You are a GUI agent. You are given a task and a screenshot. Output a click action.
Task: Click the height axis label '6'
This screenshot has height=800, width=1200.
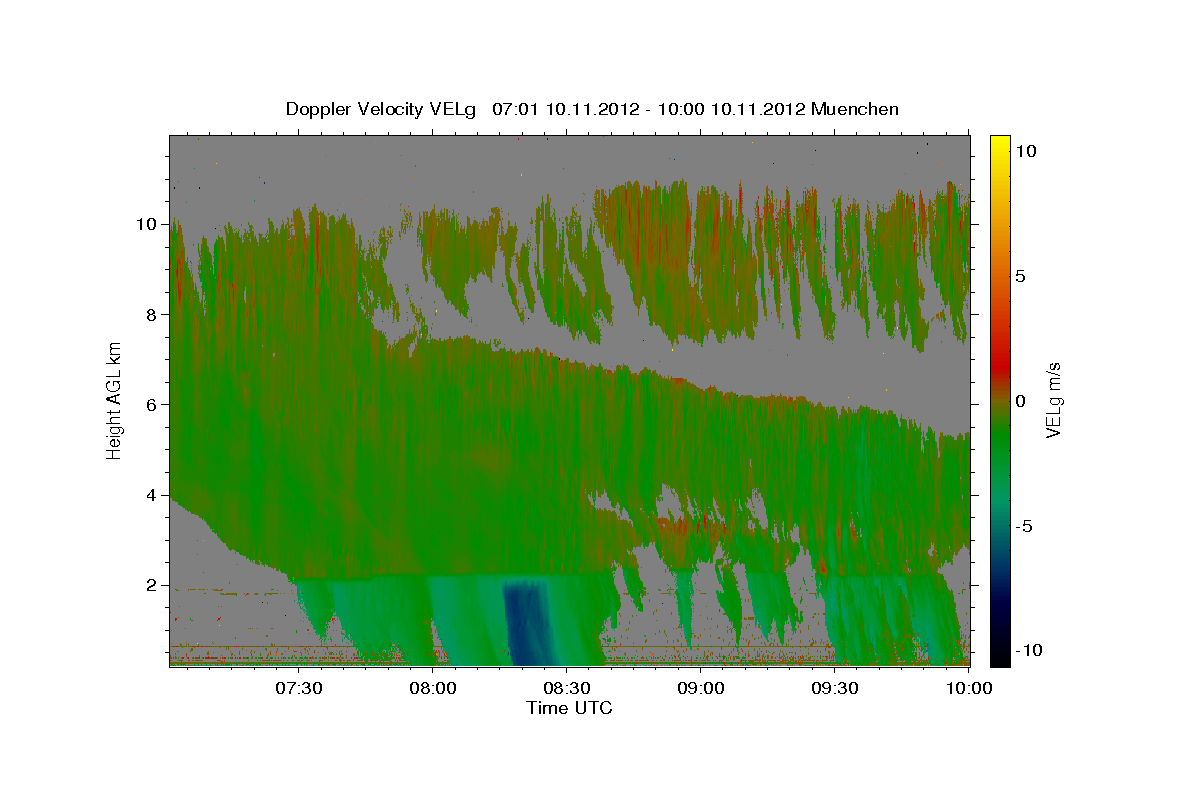(153, 405)
